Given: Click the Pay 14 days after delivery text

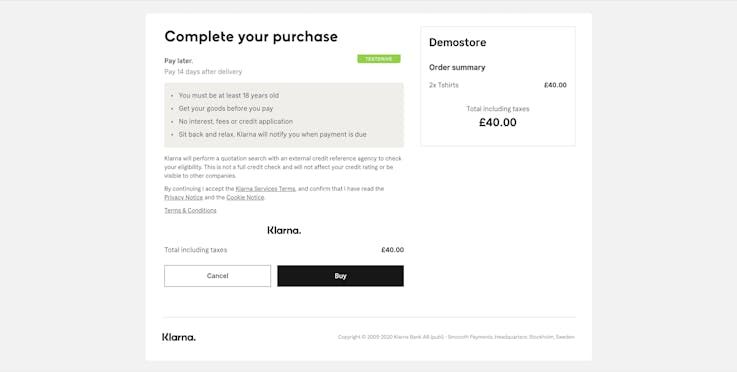Looking at the screenshot, I should coord(203,71).
